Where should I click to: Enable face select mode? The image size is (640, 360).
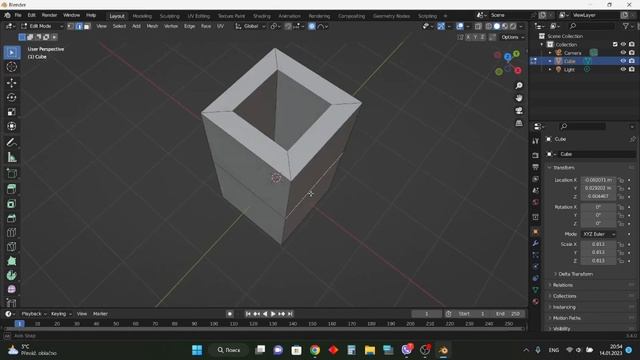pyautogui.click(x=87, y=26)
